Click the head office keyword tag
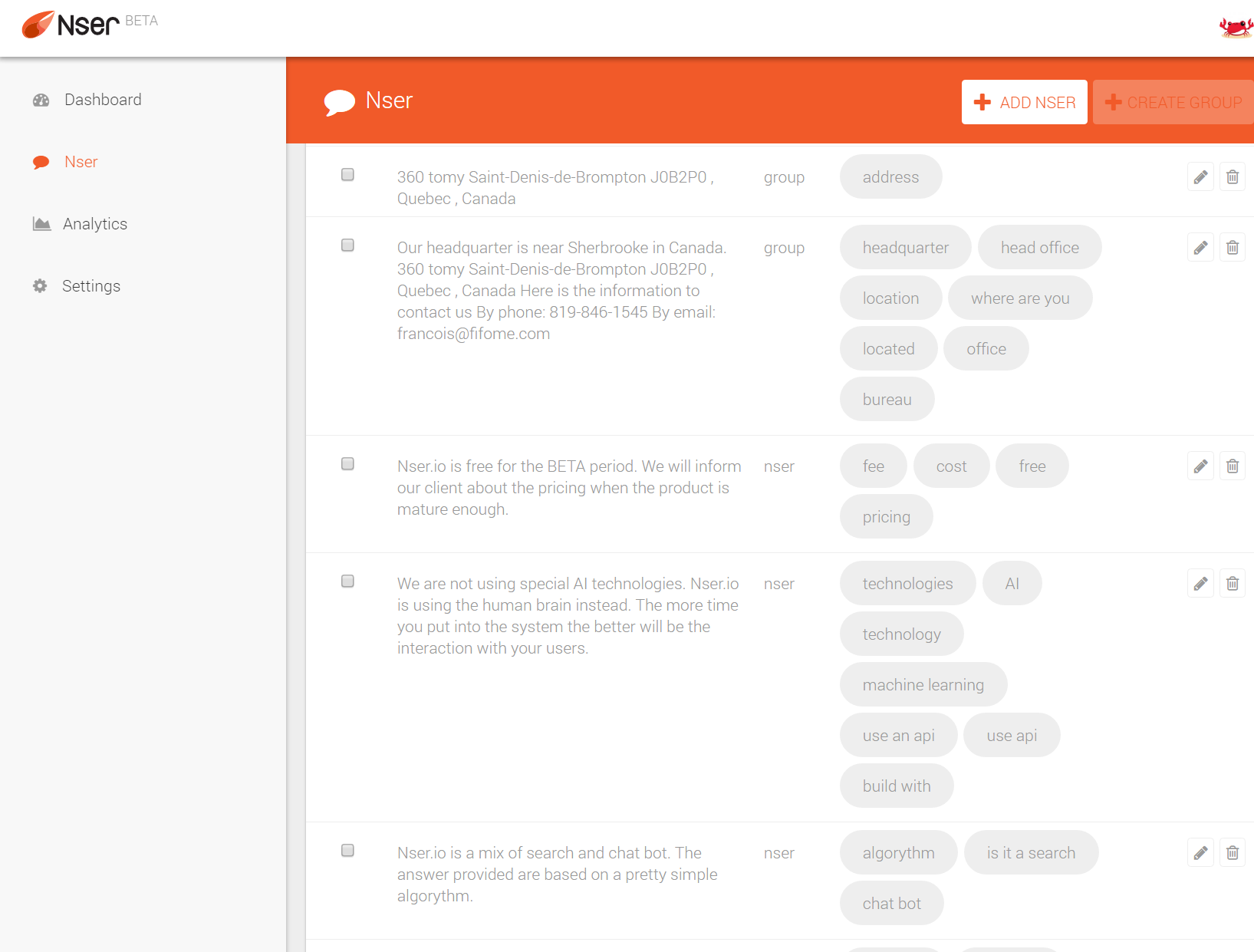Image resolution: width=1254 pixels, height=952 pixels. pos(1039,248)
